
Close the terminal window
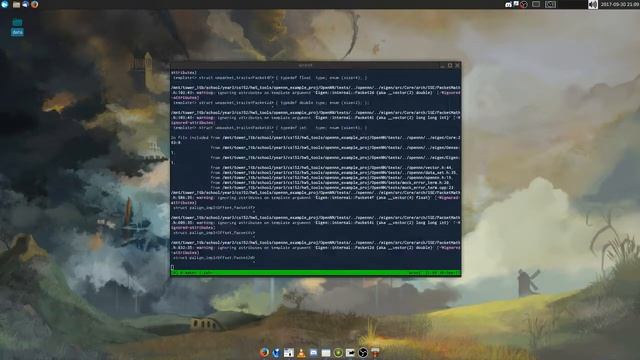[x=457, y=65]
